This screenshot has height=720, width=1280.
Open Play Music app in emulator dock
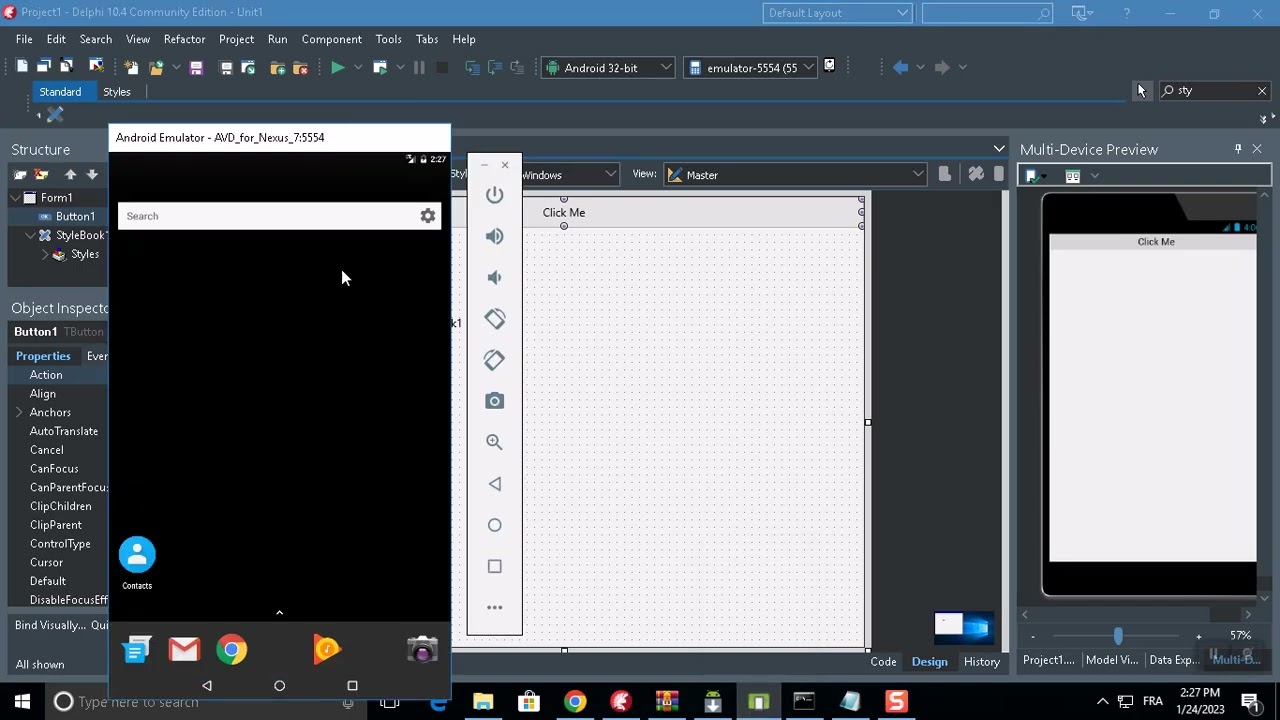pyautogui.click(x=327, y=650)
